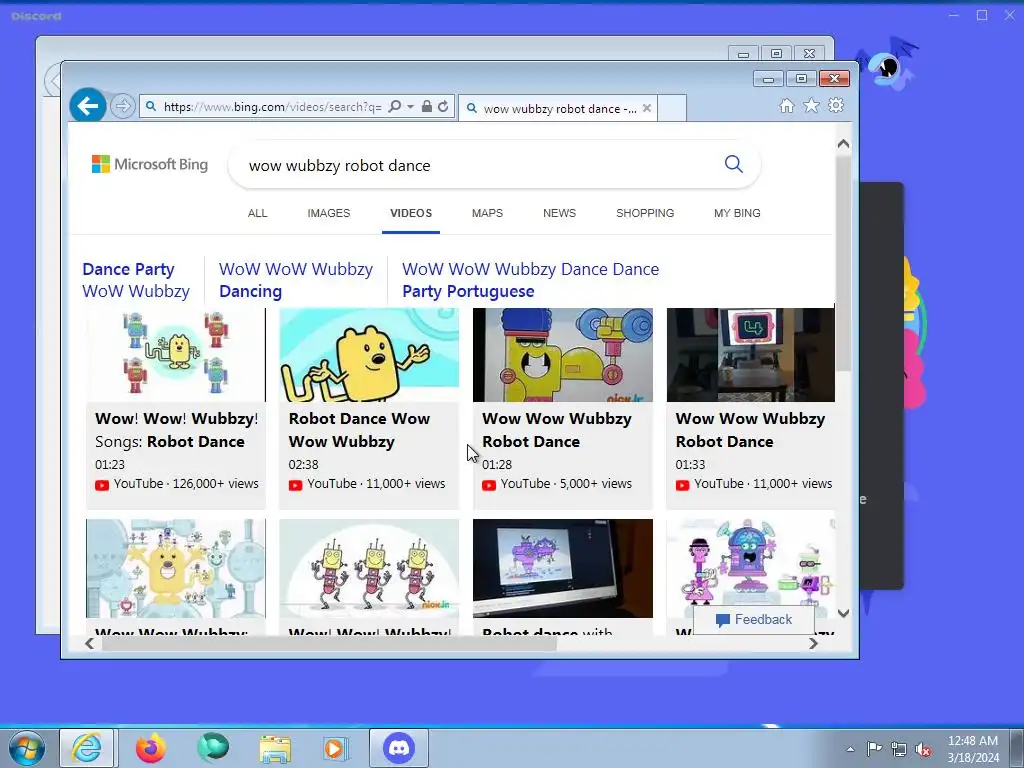Screen dimensions: 1024x768
Task: Open the Windows Start orb
Action: pyautogui.click(x=27, y=748)
